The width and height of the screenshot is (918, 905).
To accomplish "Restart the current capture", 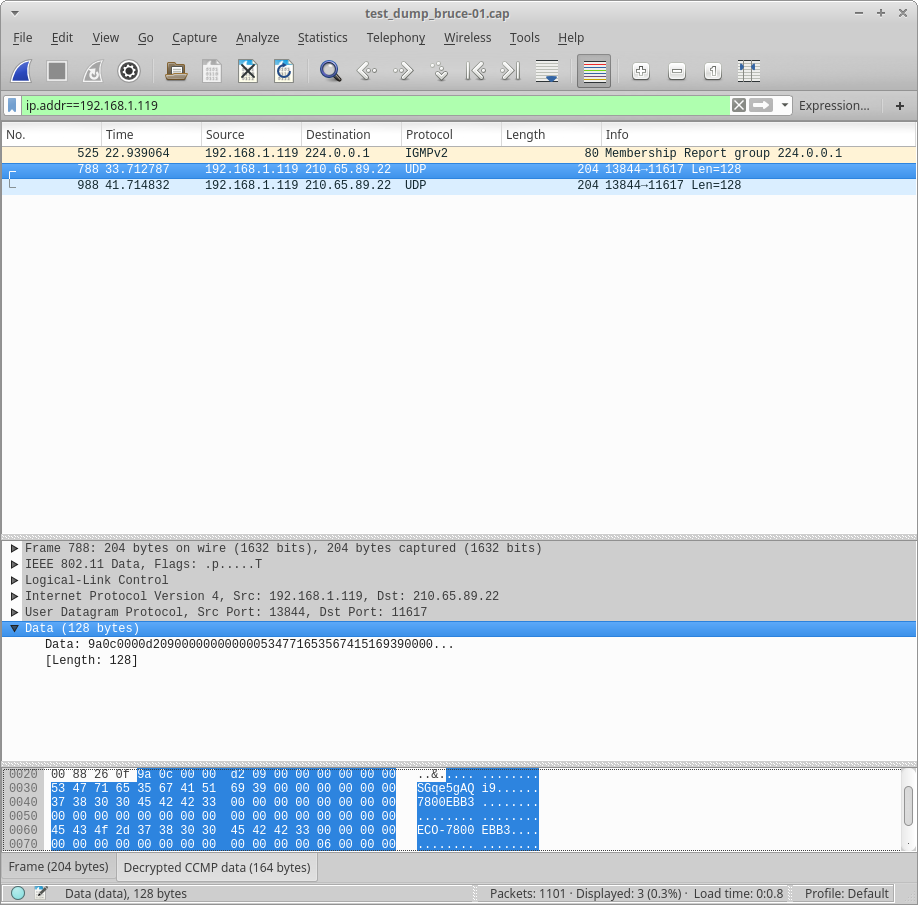I will pyautogui.click(x=93, y=71).
